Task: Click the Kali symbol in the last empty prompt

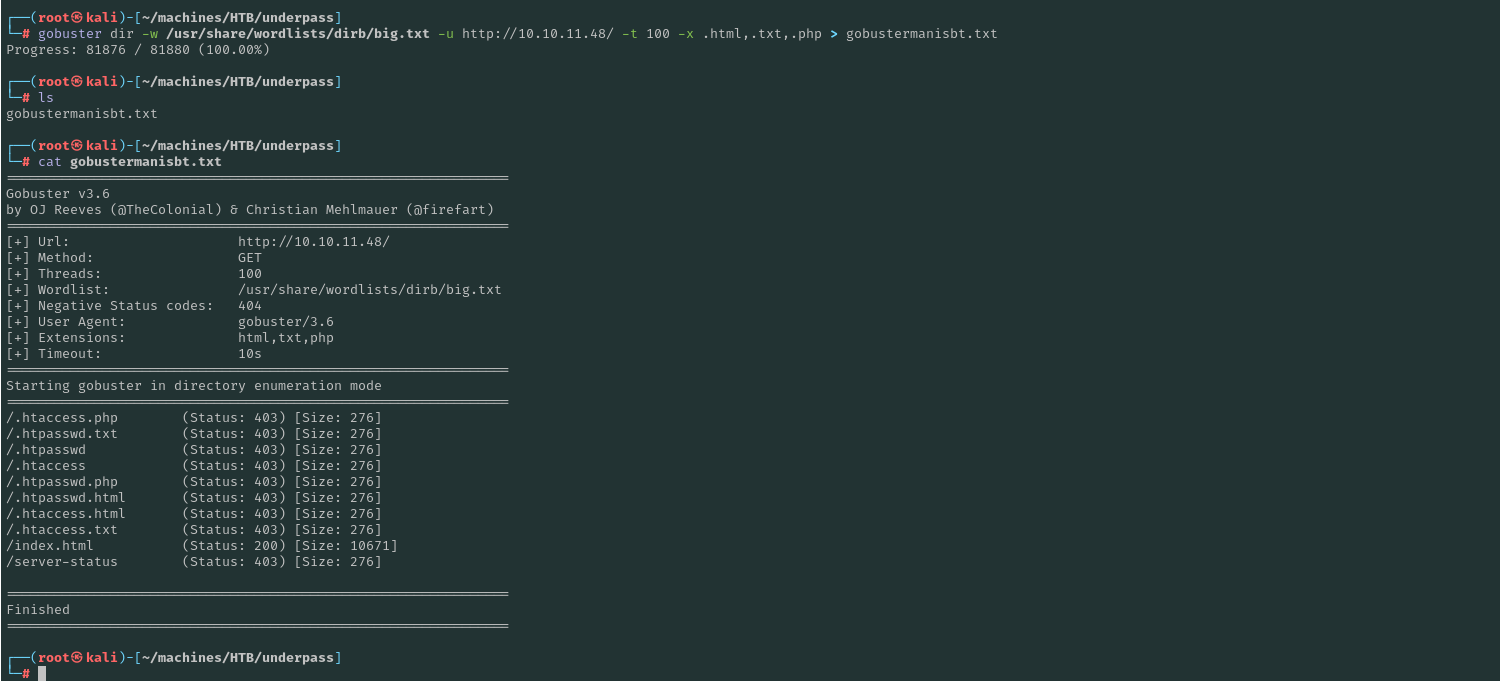Action: (77, 658)
